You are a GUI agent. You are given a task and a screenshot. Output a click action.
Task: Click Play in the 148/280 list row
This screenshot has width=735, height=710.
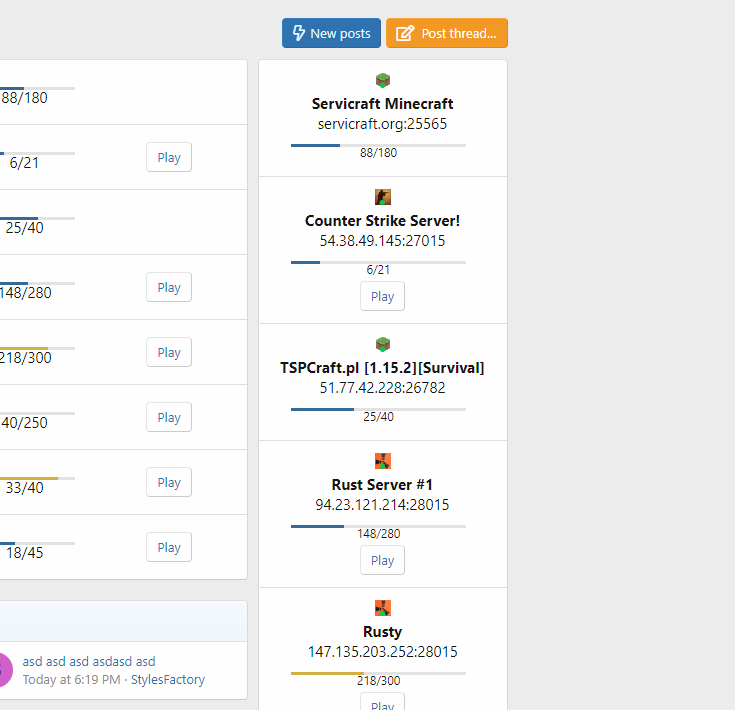point(169,287)
